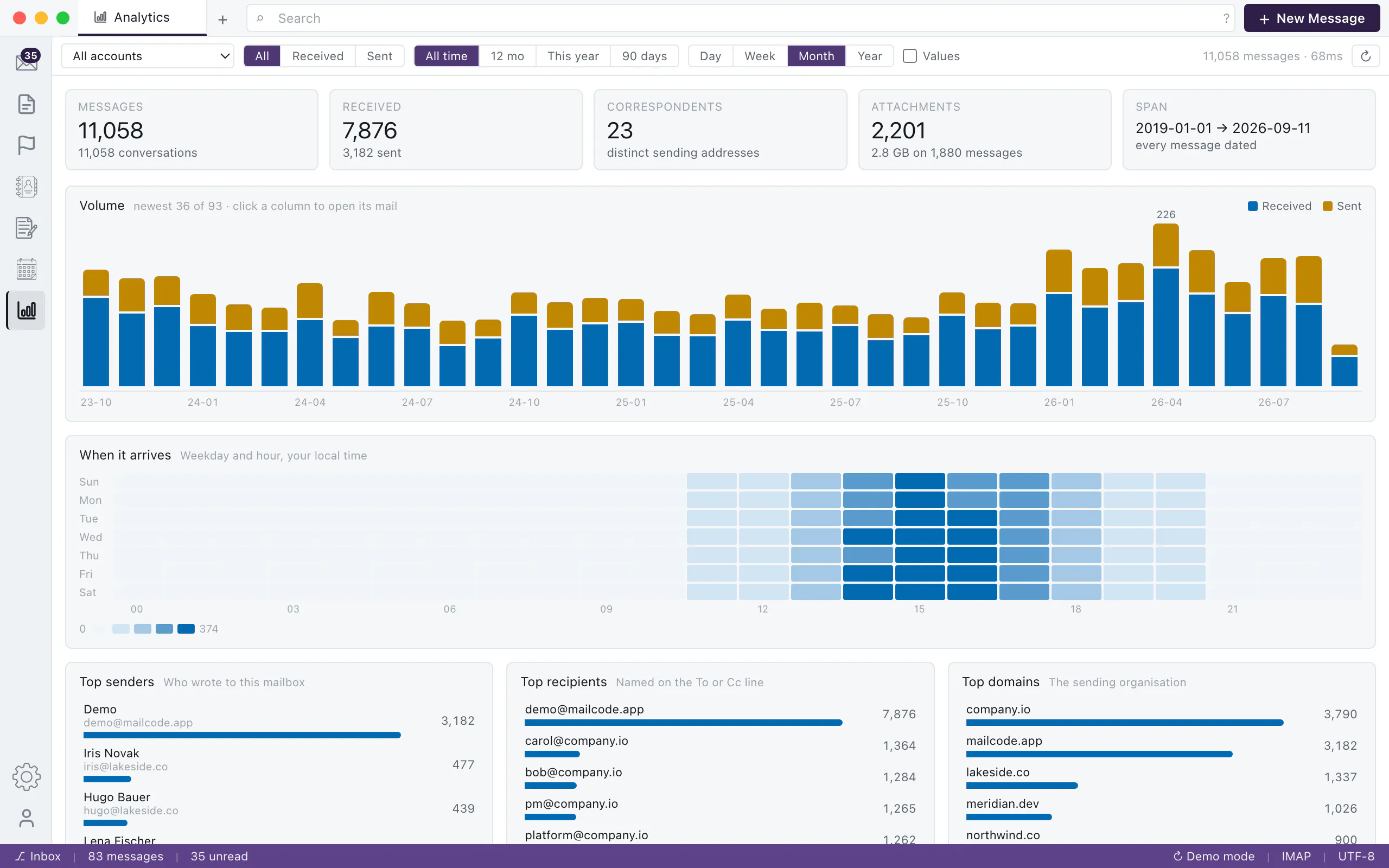Select the All time range
The image size is (1389, 868).
point(446,56)
